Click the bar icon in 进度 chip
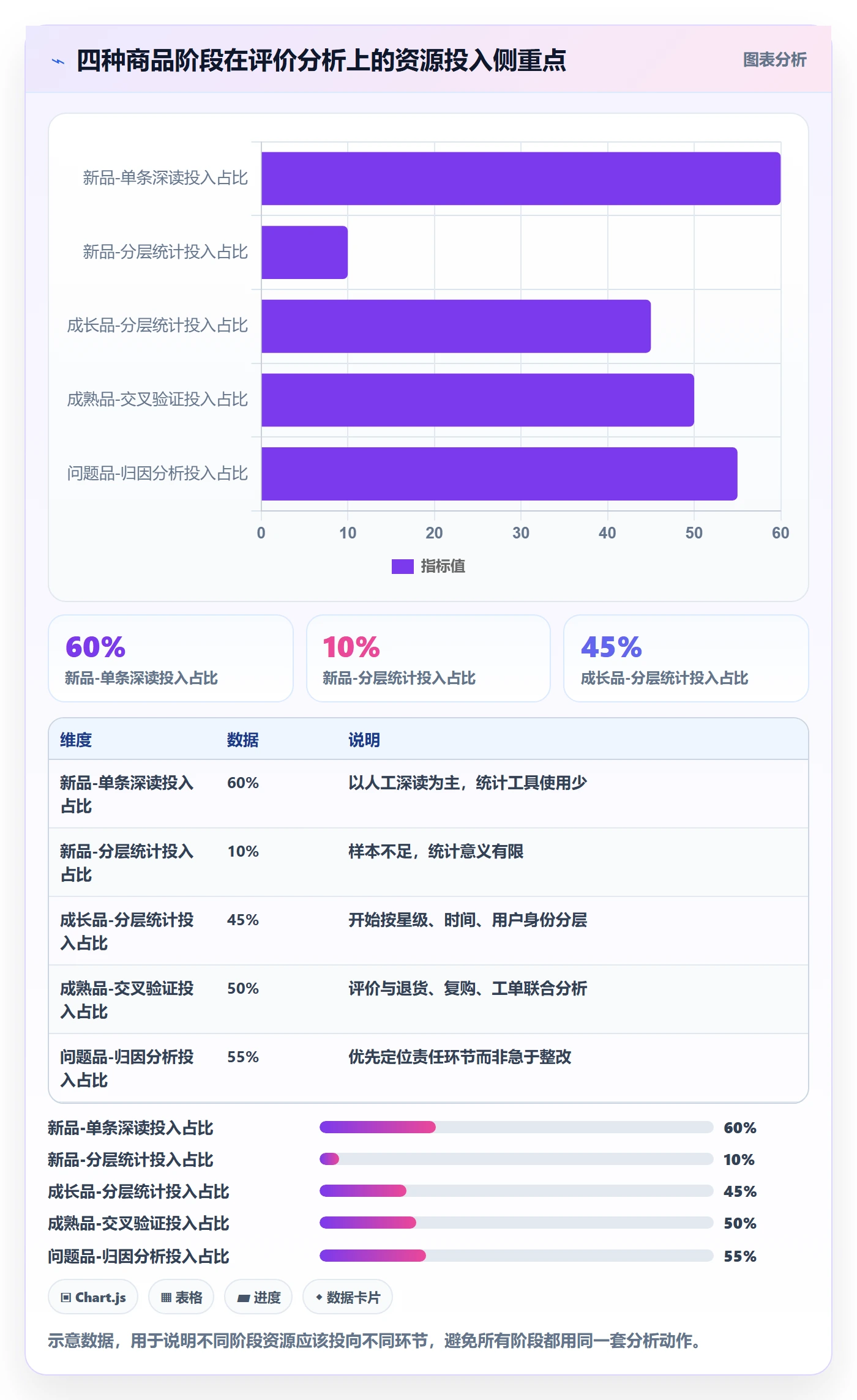857x1400 pixels. [244, 1298]
